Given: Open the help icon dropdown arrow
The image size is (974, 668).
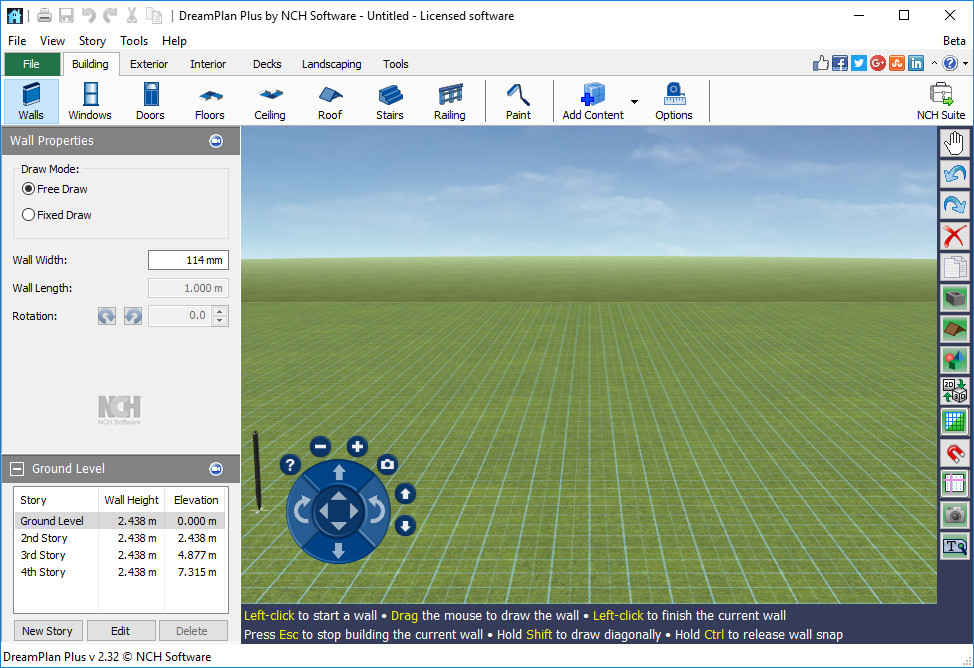Looking at the screenshot, I should tap(965, 63).
